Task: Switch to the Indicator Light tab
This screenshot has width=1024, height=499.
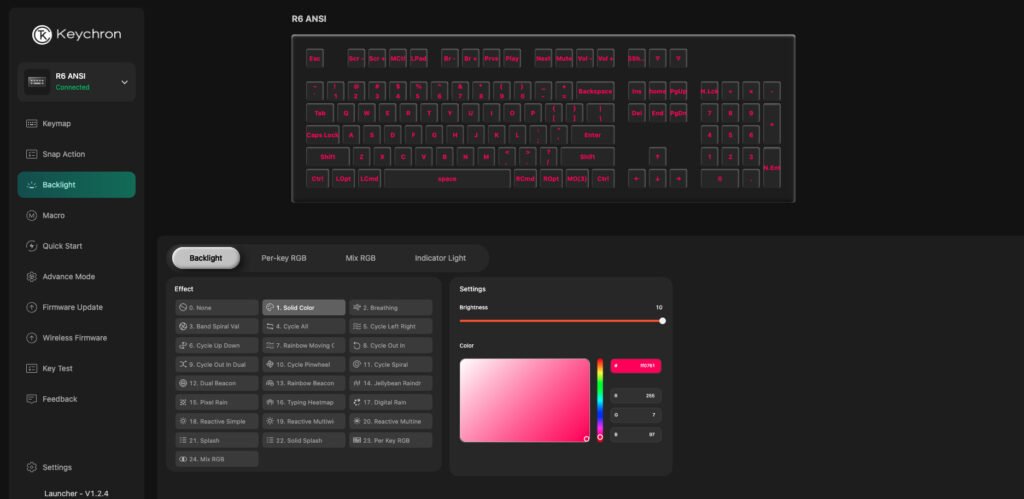Action: pyautogui.click(x=440, y=258)
